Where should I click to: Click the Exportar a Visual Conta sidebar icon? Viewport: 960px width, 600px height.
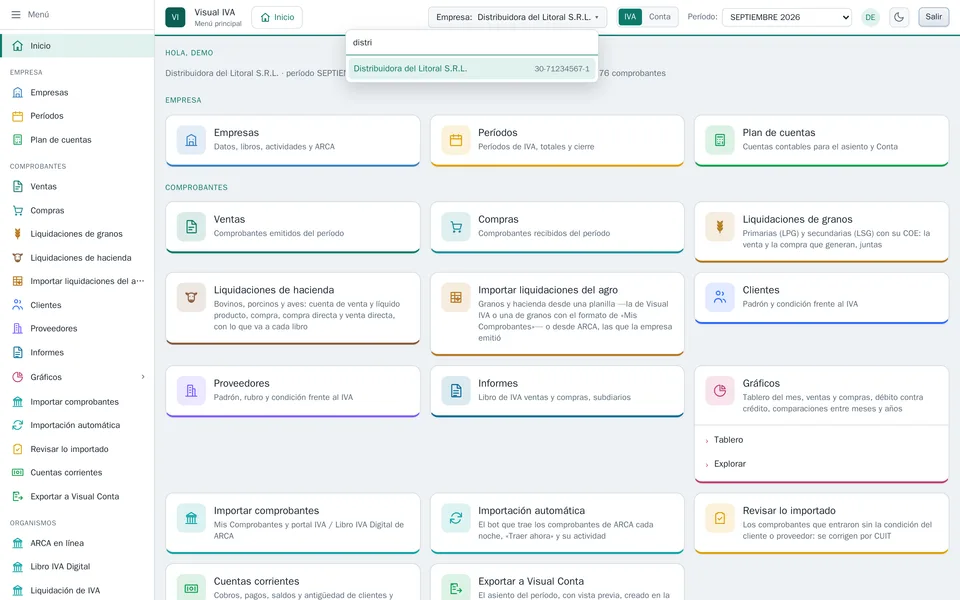pos(18,497)
